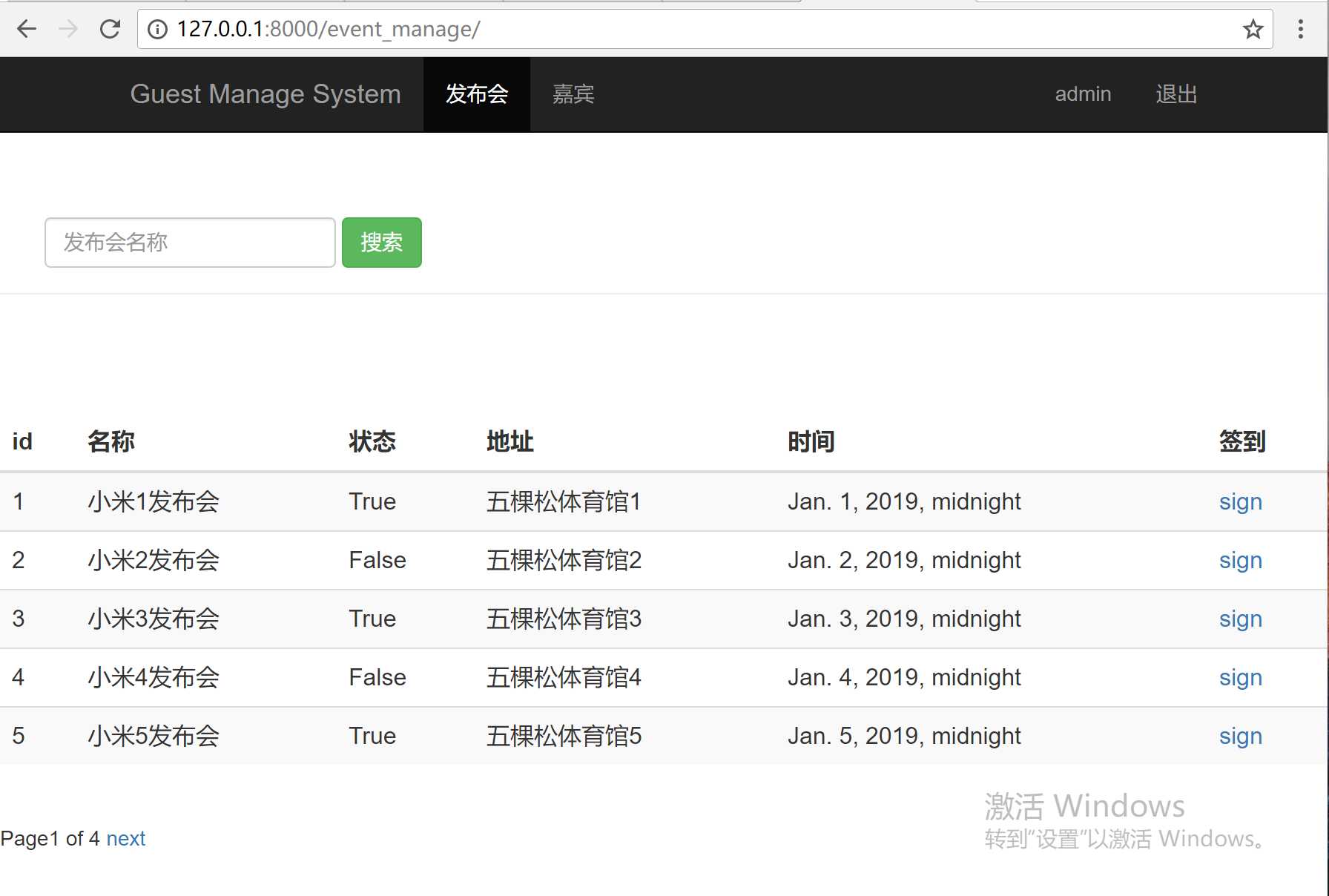Click the 状态 column header
The image size is (1329, 896).
tap(372, 442)
